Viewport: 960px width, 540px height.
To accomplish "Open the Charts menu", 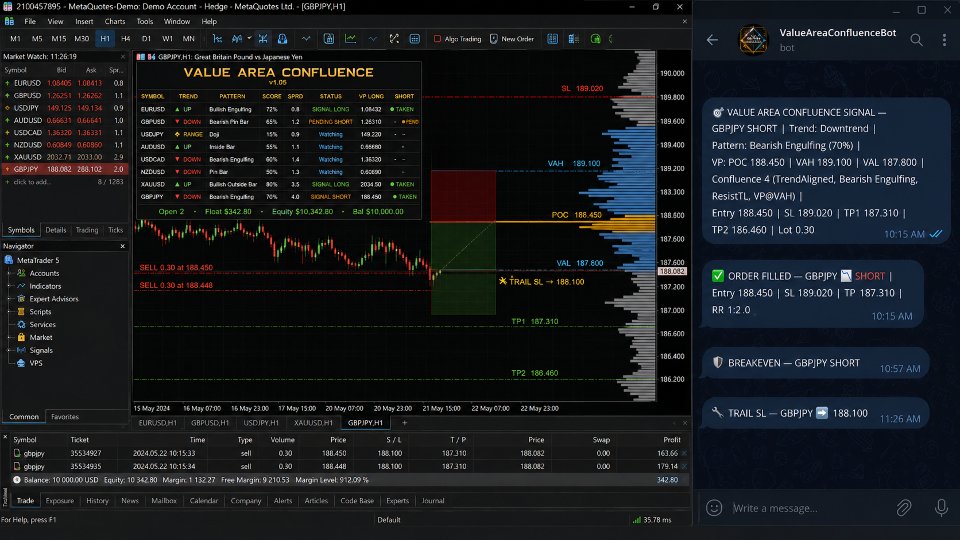I will point(114,21).
